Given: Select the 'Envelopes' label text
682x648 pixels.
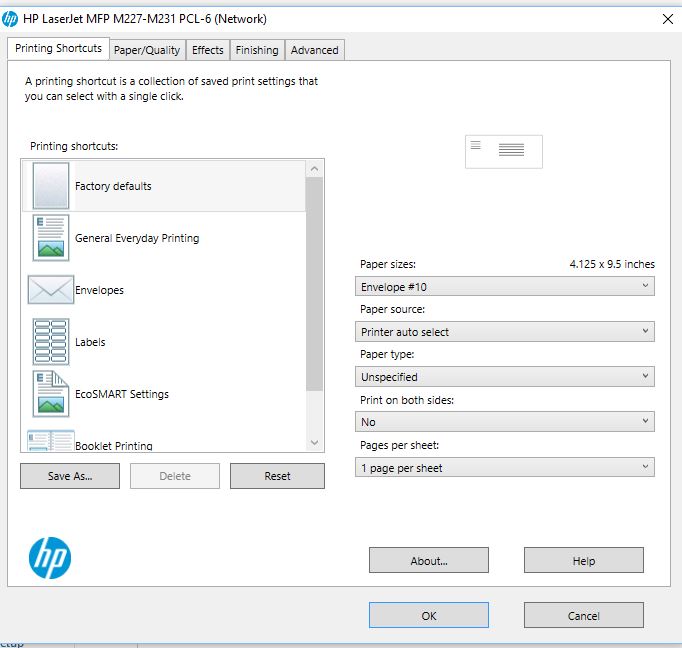Looking at the screenshot, I should point(99,290).
